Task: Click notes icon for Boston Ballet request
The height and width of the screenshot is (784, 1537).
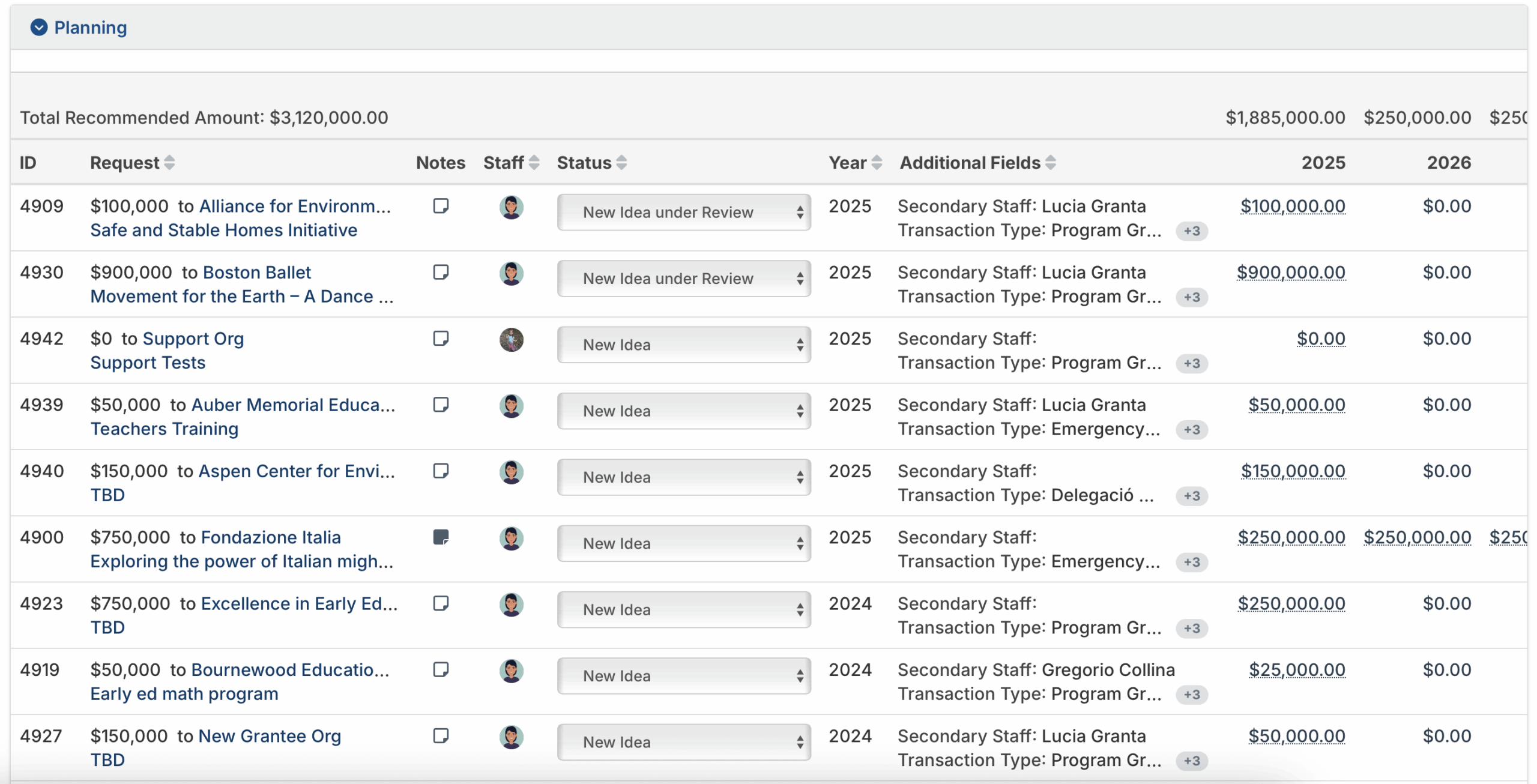Action: click(441, 272)
